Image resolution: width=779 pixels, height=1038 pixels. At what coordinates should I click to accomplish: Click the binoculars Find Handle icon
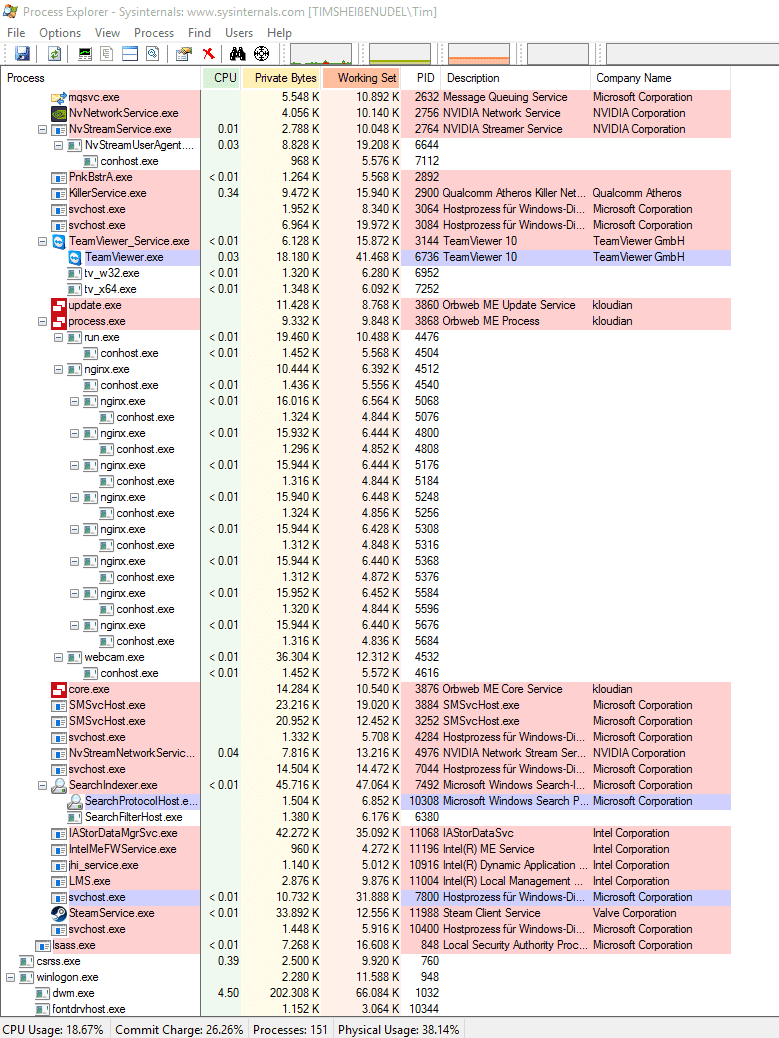tap(237, 54)
